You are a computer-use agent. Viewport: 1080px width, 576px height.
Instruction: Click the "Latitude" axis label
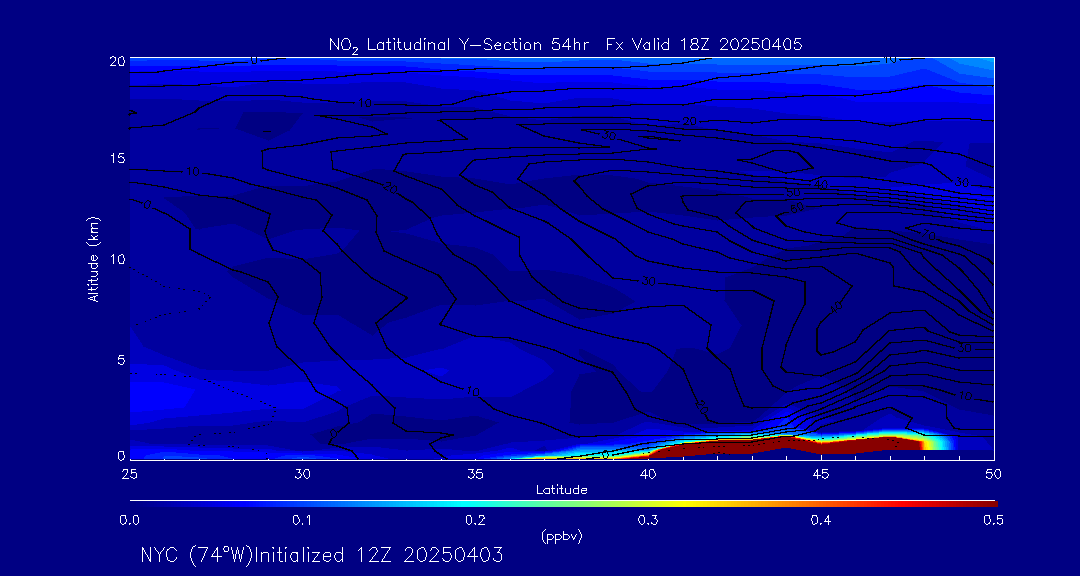pos(562,490)
